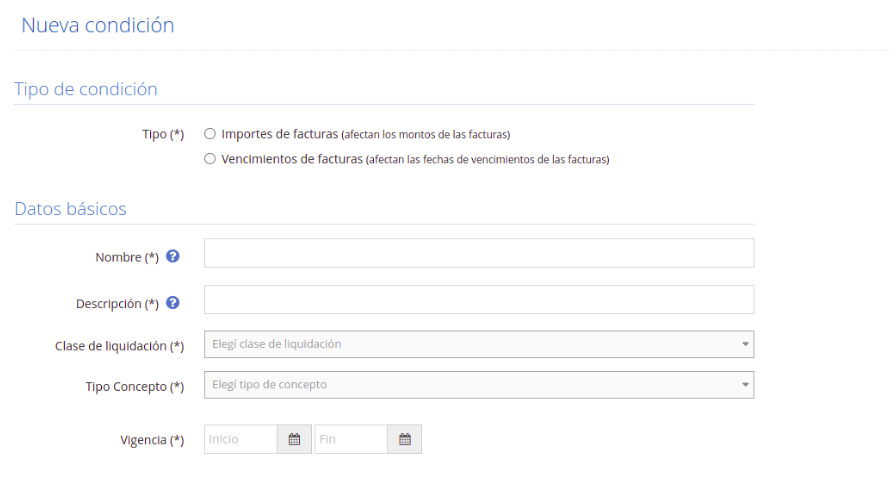Click the Tipo de condición section heading
Viewport: 892px width, 487px height.
[86, 89]
